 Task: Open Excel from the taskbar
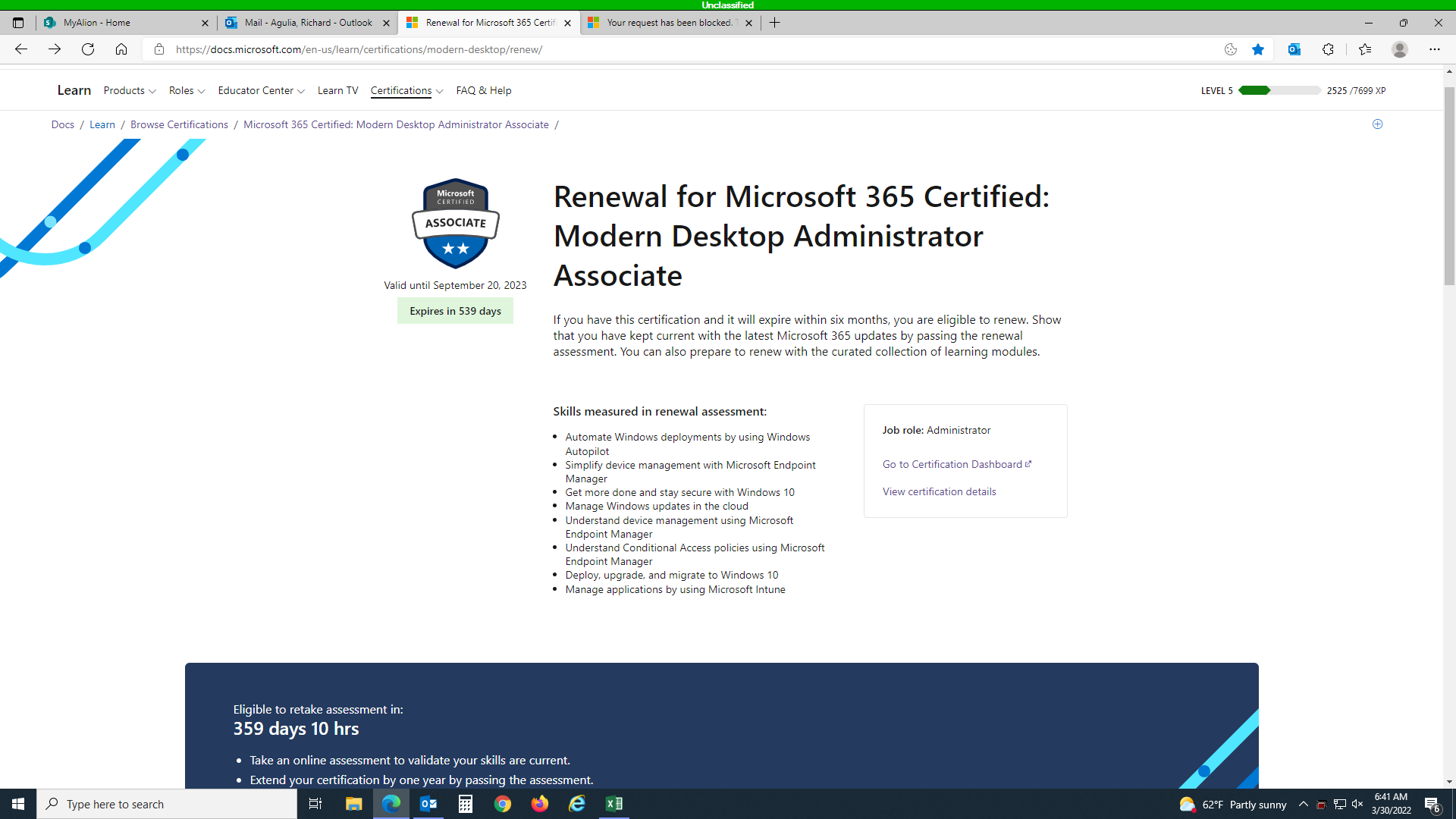click(614, 804)
